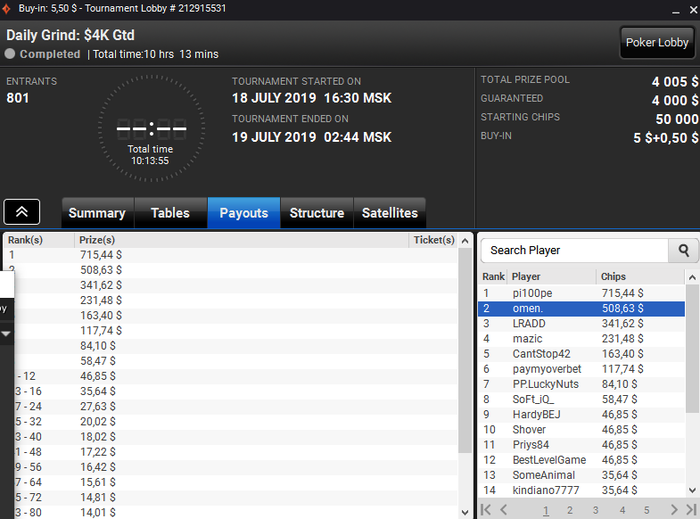
Task: Go to previous page of player list
Action: 504,509
